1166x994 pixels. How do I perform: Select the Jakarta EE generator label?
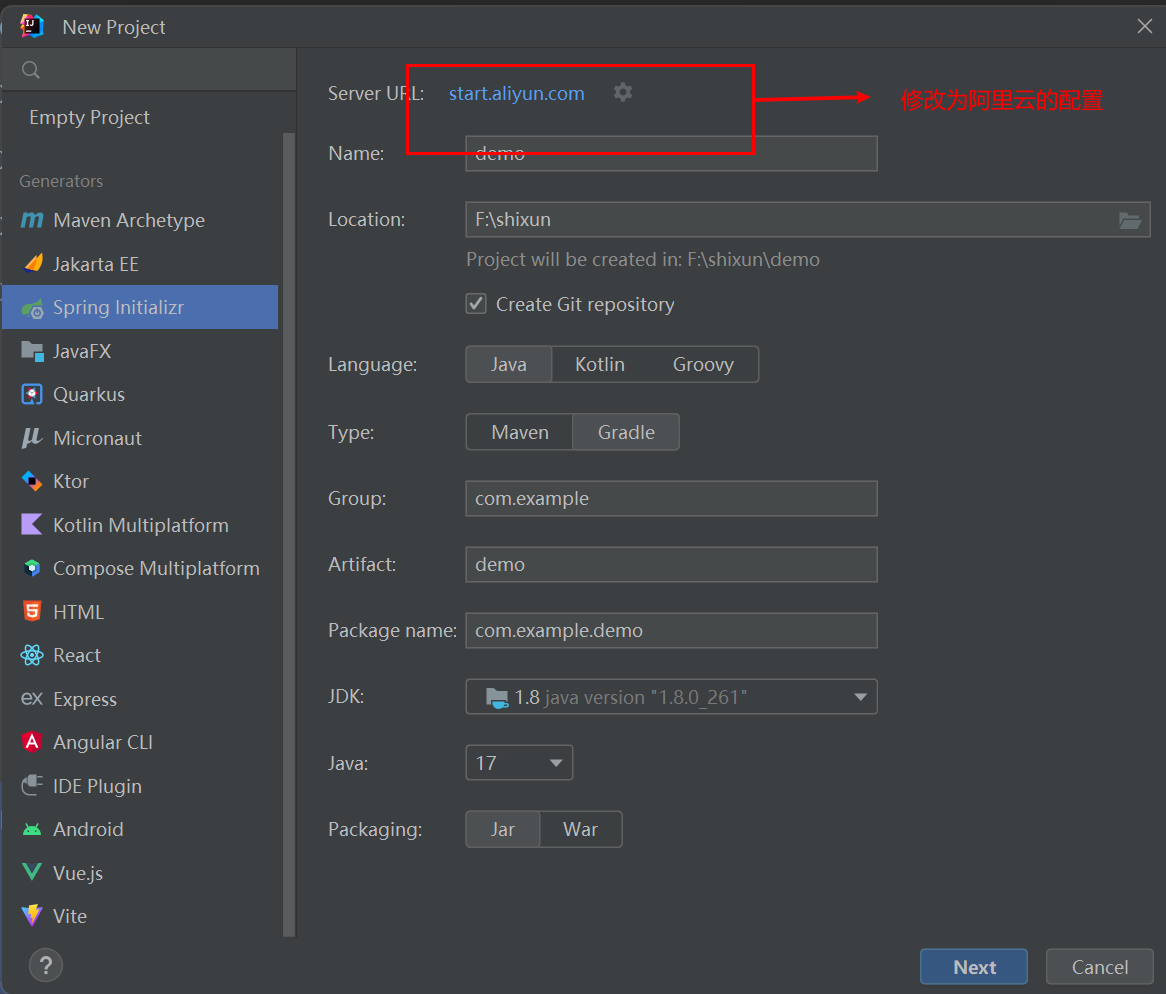(x=96, y=264)
